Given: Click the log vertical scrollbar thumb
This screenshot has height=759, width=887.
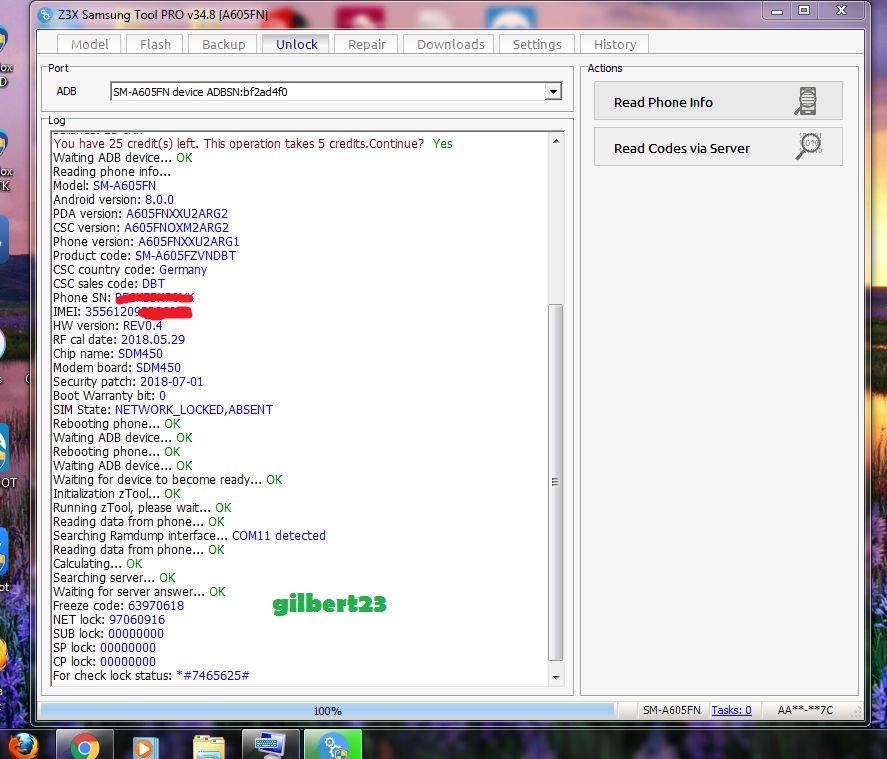Looking at the screenshot, I should point(556,482).
